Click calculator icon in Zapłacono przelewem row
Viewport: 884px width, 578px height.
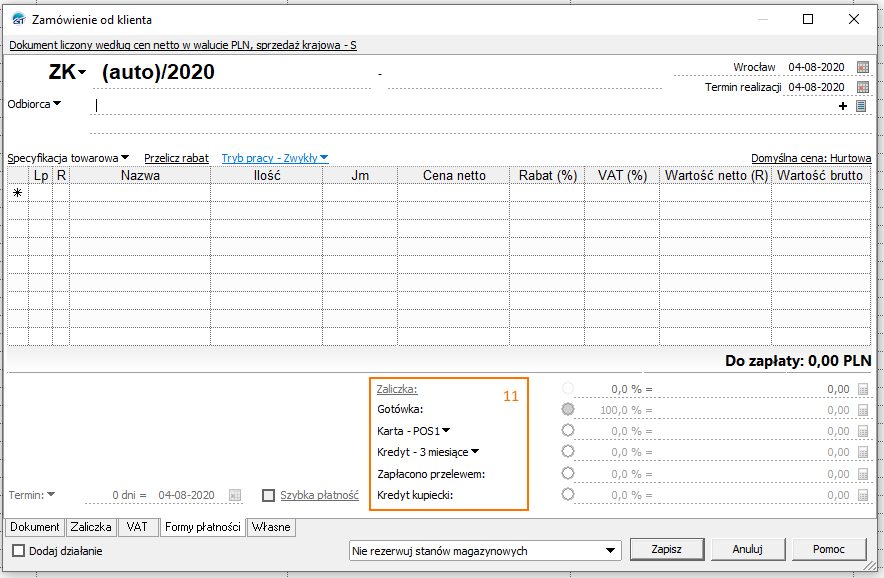pyautogui.click(x=864, y=473)
